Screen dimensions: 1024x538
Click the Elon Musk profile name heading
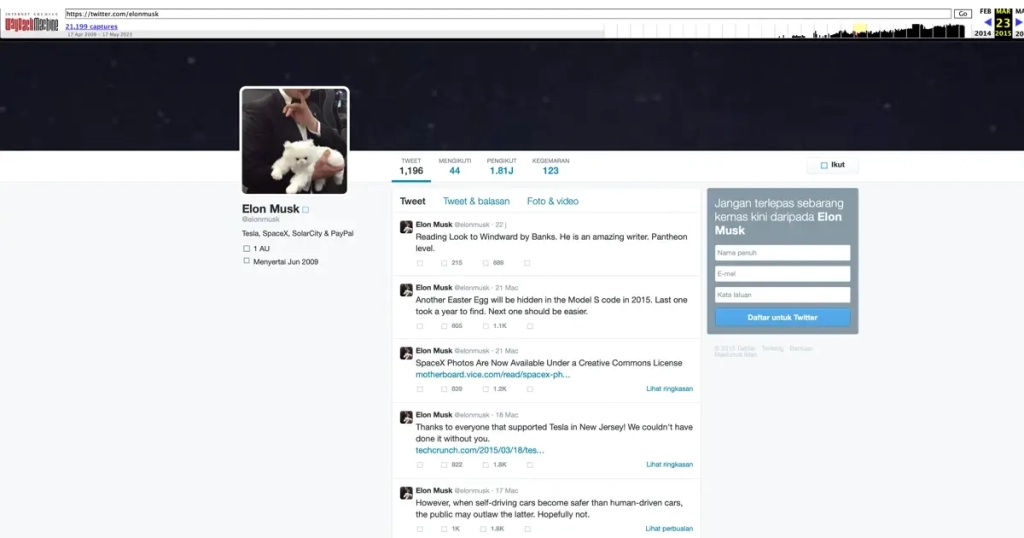(270, 209)
